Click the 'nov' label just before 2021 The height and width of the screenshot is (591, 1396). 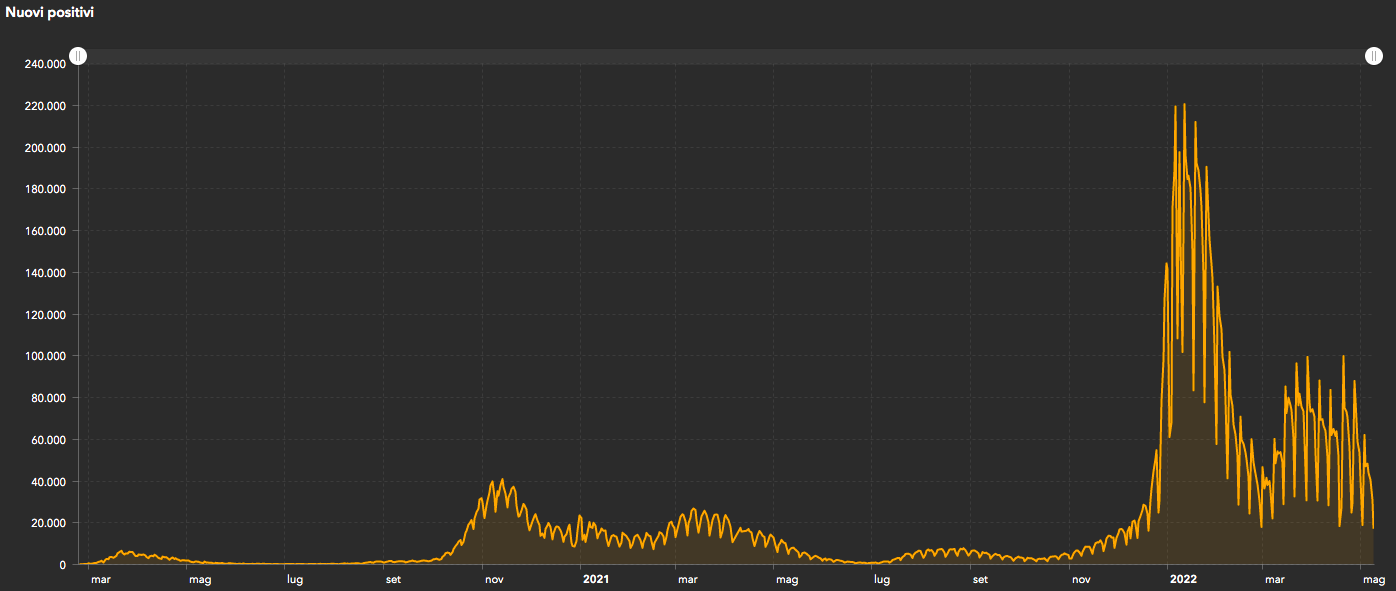(x=494, y=579)
